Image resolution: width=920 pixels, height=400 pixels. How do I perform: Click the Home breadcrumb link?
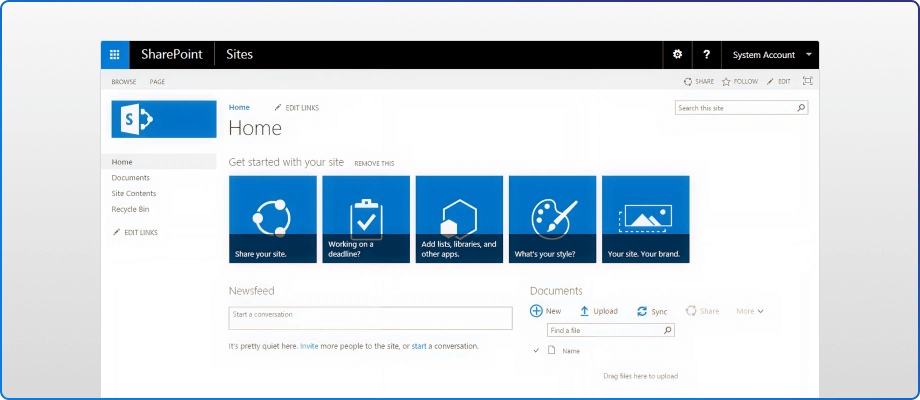click(239, 107)
